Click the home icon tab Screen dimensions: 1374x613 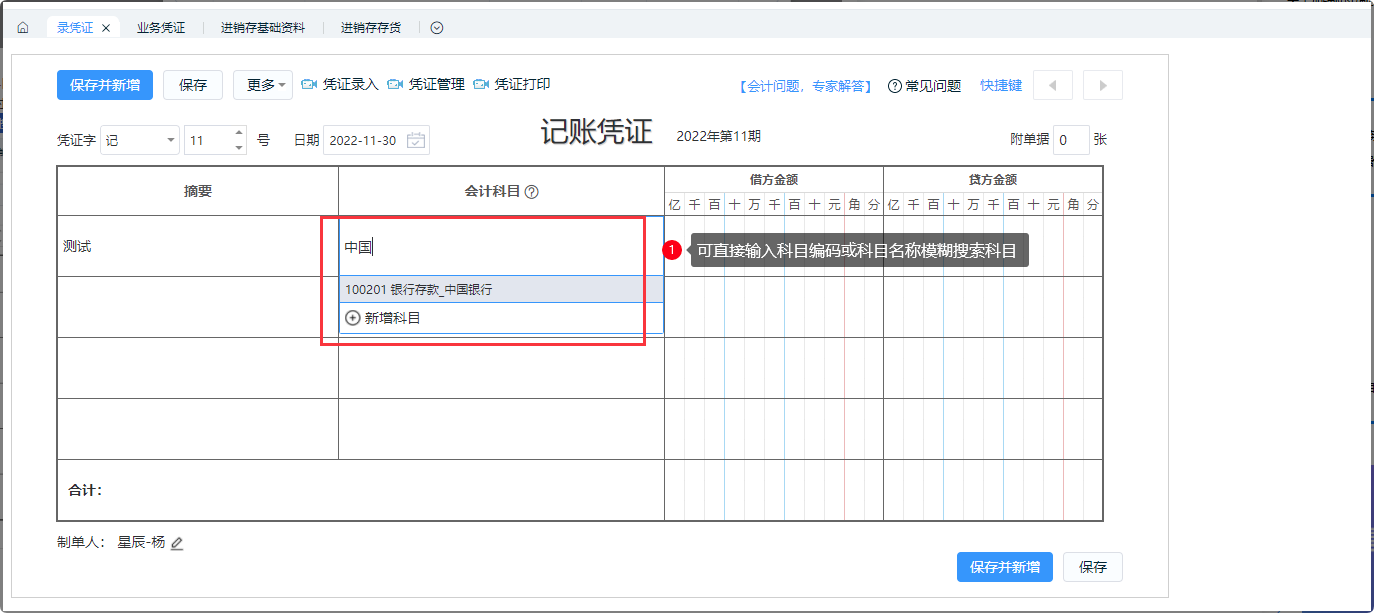(23, 28)
